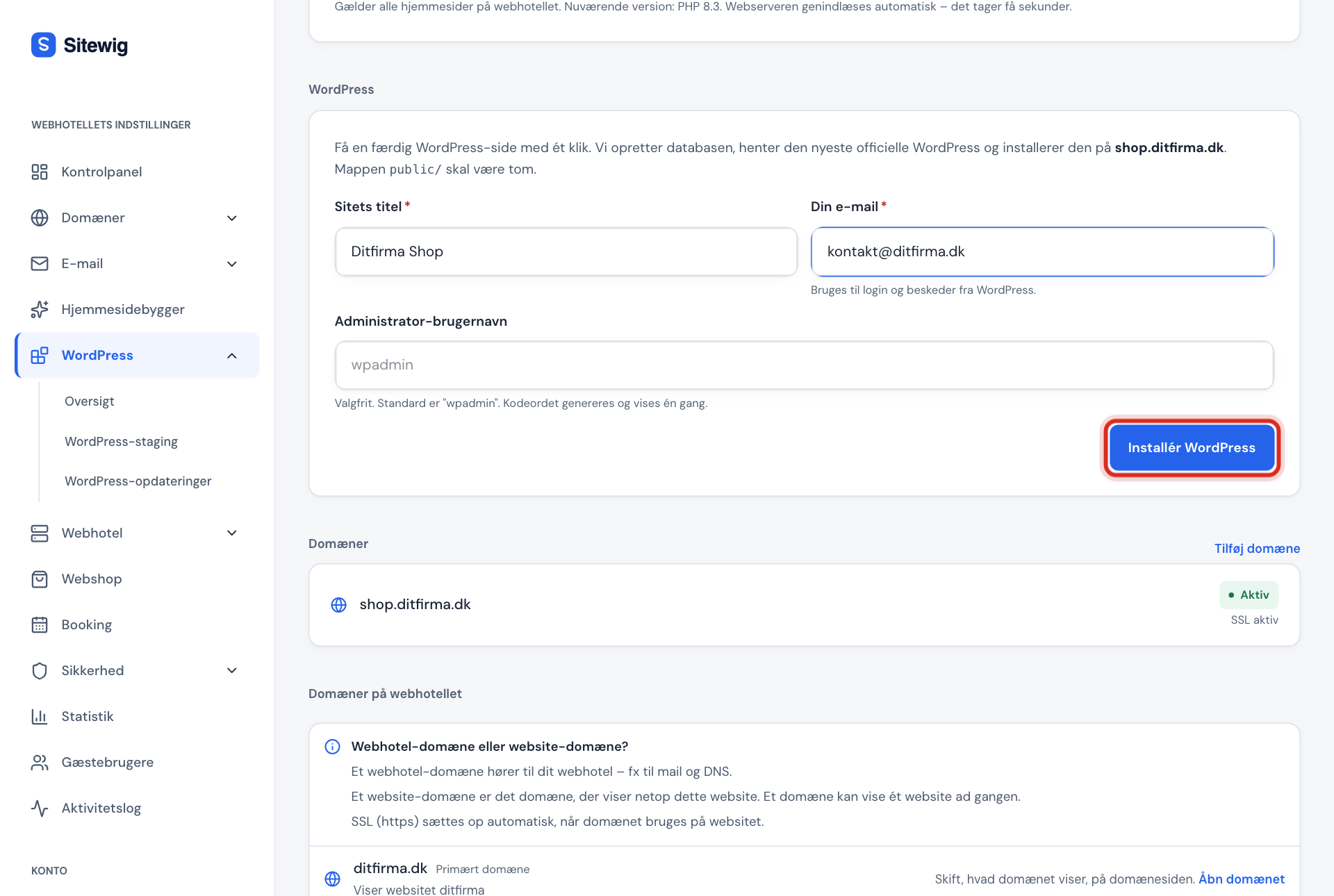Click the Installér WordPress button
Image resolution: width=1334 pixels, height=896 pixels.
tap(1192, 447)
